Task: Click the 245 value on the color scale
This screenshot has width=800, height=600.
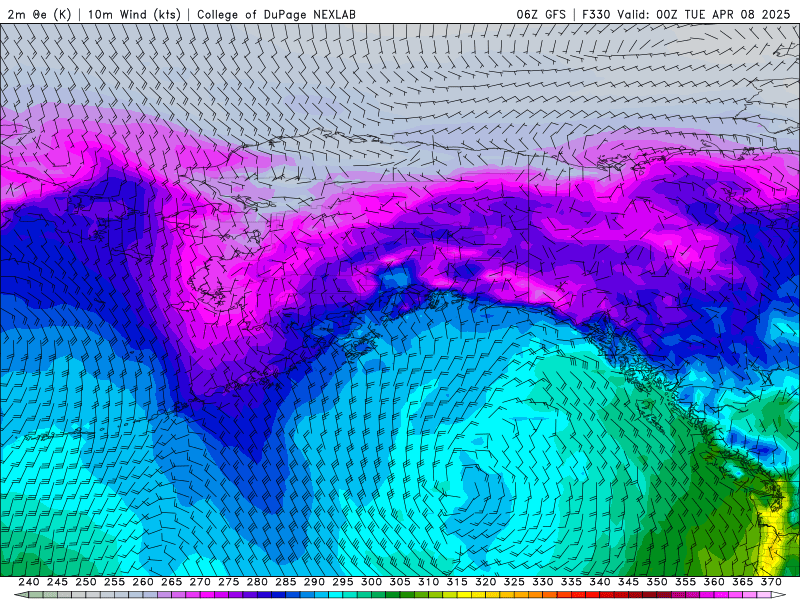Action: click(x=57, y=582)
